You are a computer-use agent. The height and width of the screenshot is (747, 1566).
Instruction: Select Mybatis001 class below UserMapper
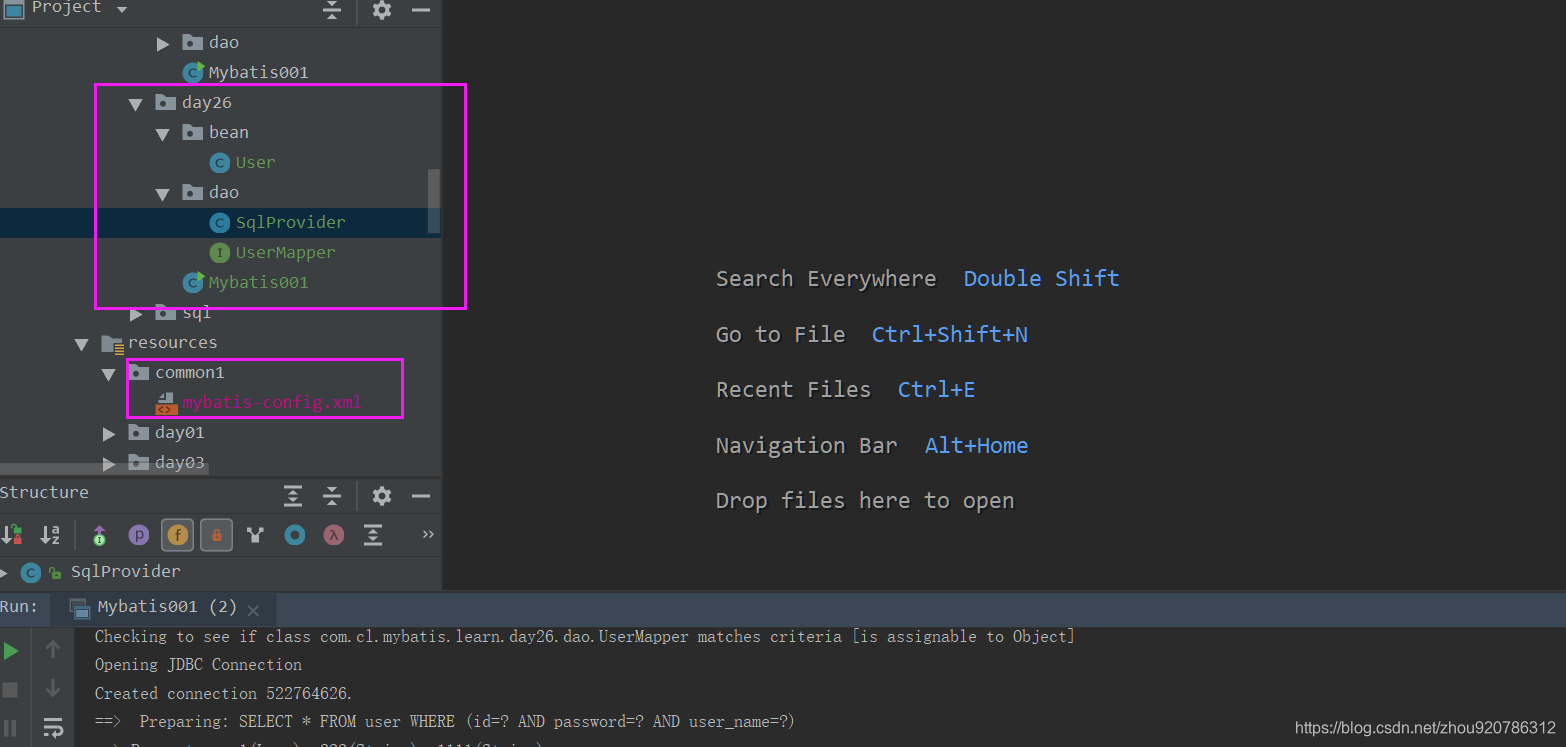[258, 282]
